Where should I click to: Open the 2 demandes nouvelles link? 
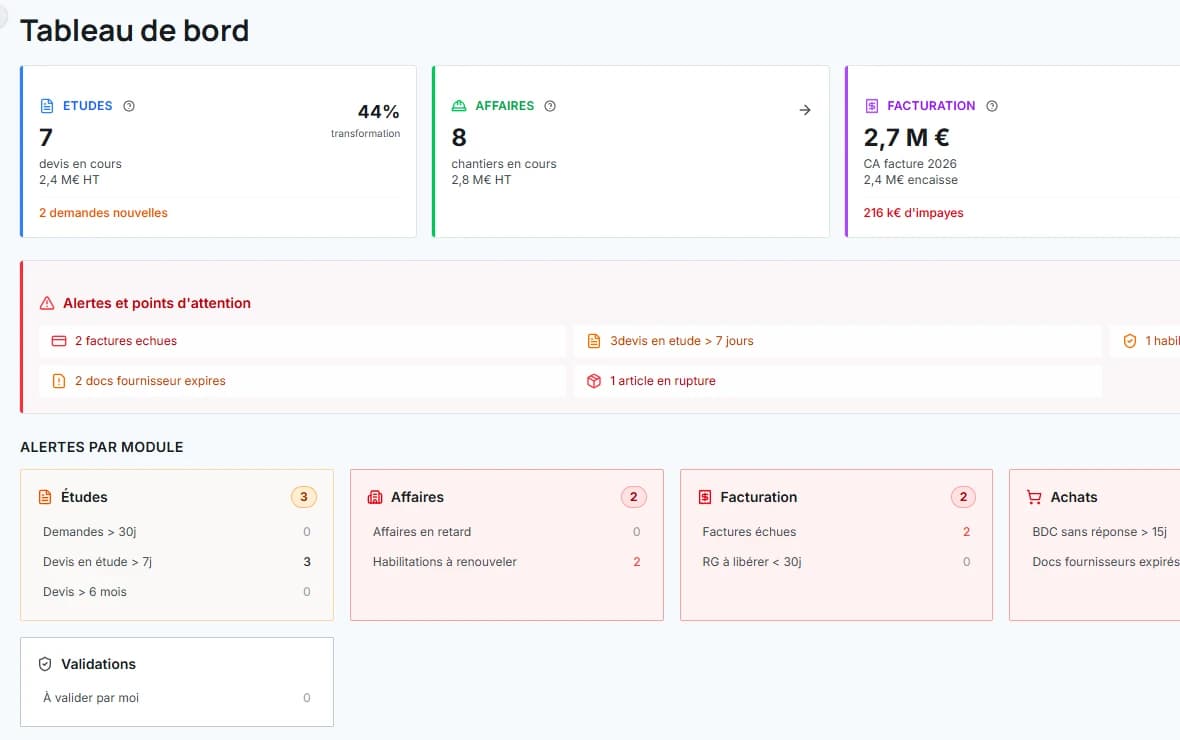pyautogui.click(x=103, y=213)
